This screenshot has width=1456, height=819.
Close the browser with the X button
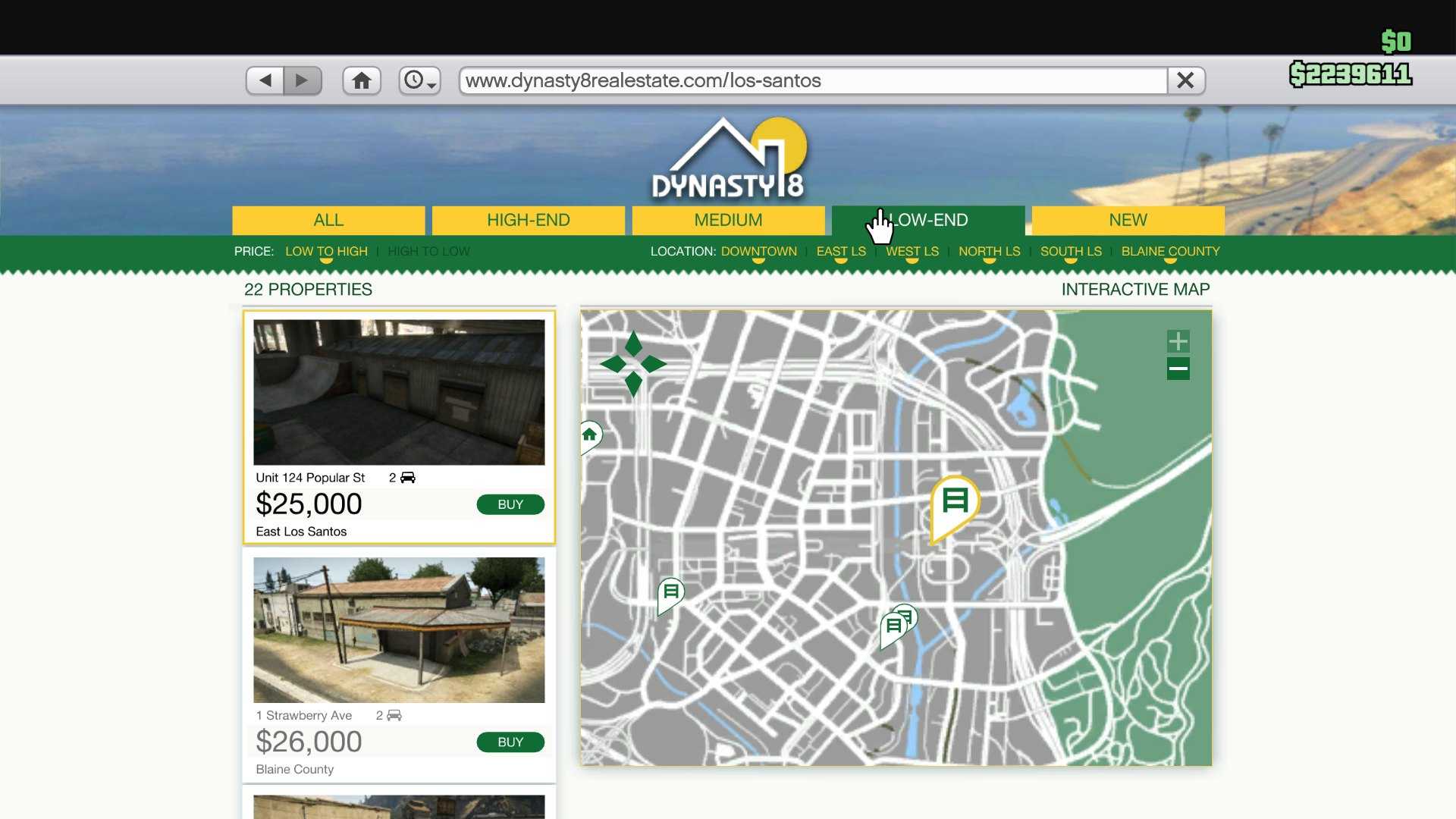click(1186, 80)
